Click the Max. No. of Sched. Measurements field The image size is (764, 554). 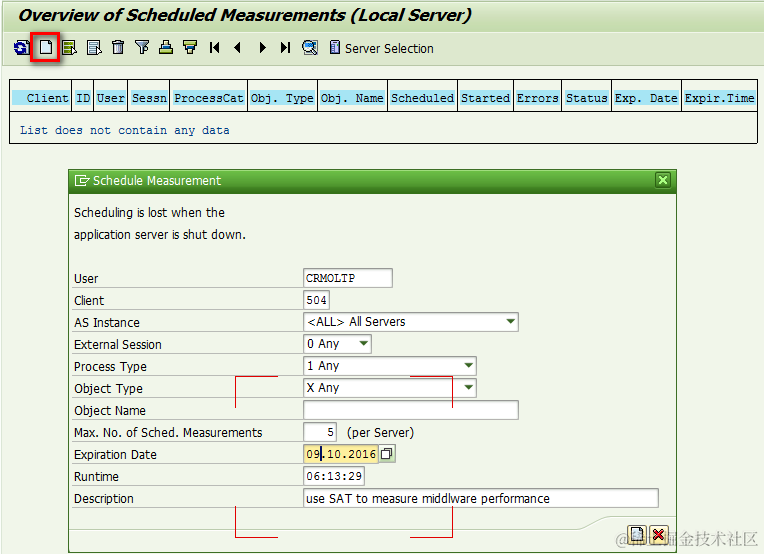tap(320, 432)
